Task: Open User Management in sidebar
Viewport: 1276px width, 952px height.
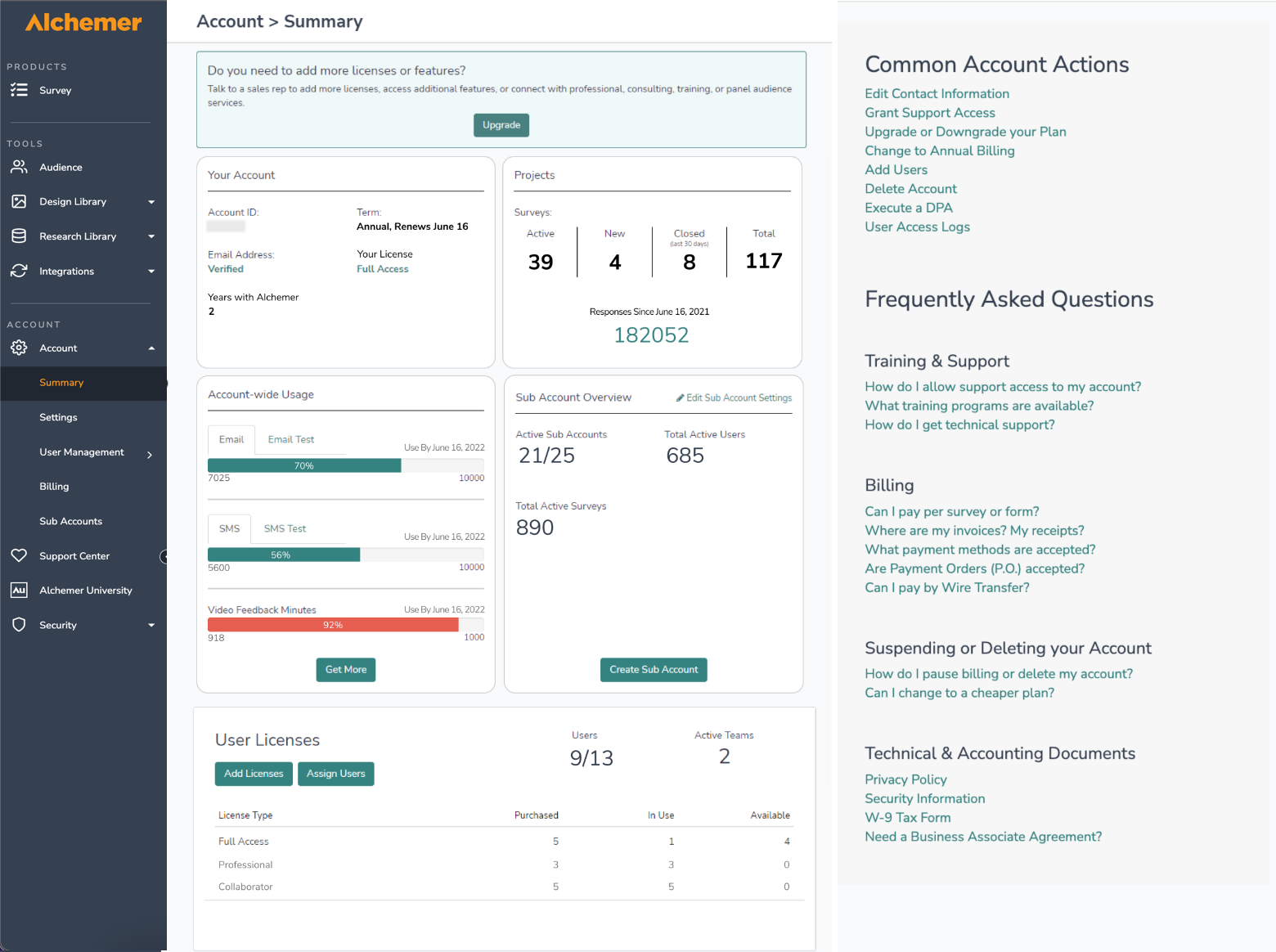Action: point(82,452)
